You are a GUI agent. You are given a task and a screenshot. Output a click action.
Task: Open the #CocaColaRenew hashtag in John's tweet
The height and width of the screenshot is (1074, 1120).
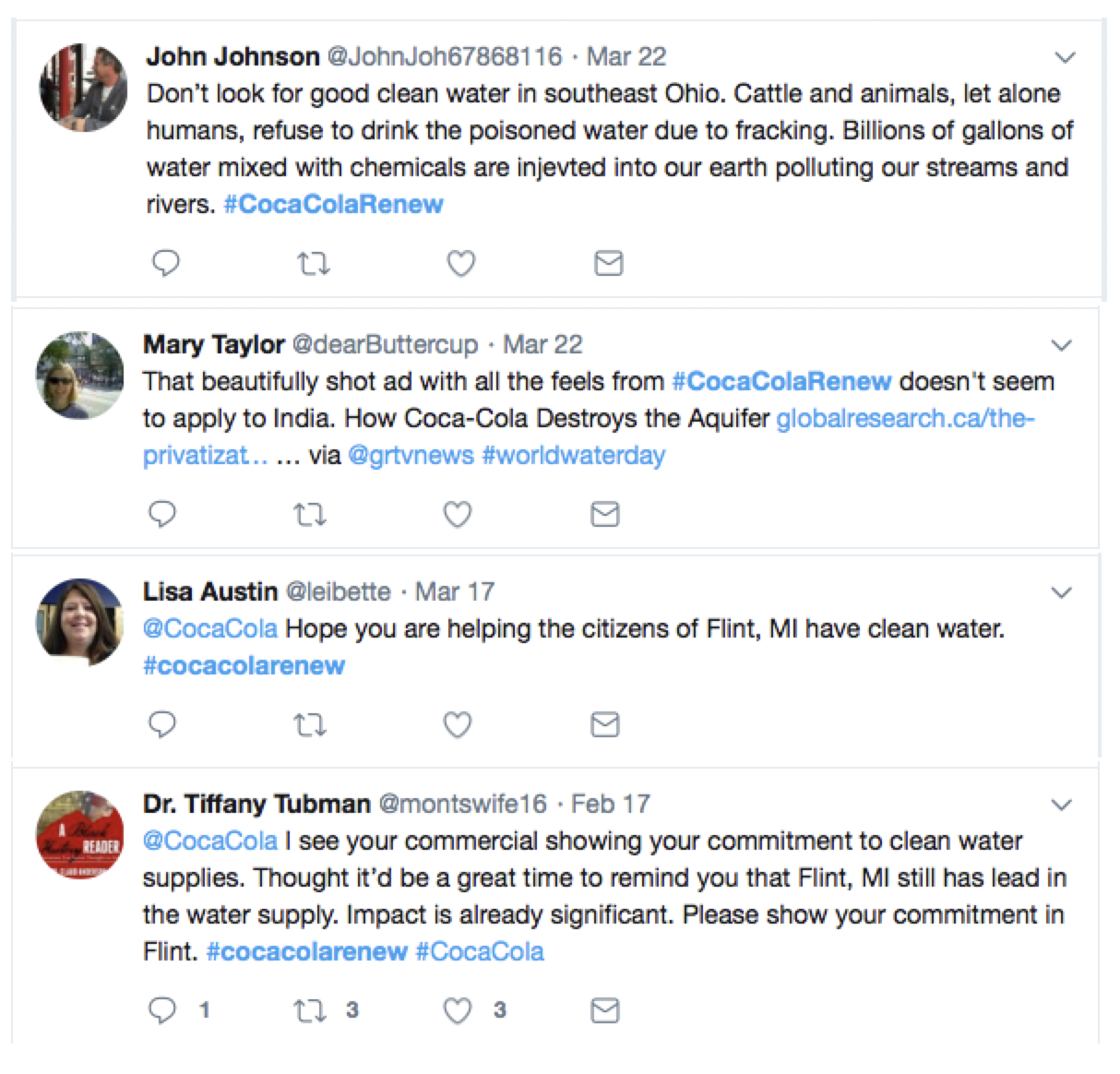pyautogui.click(x=335, y=204)
